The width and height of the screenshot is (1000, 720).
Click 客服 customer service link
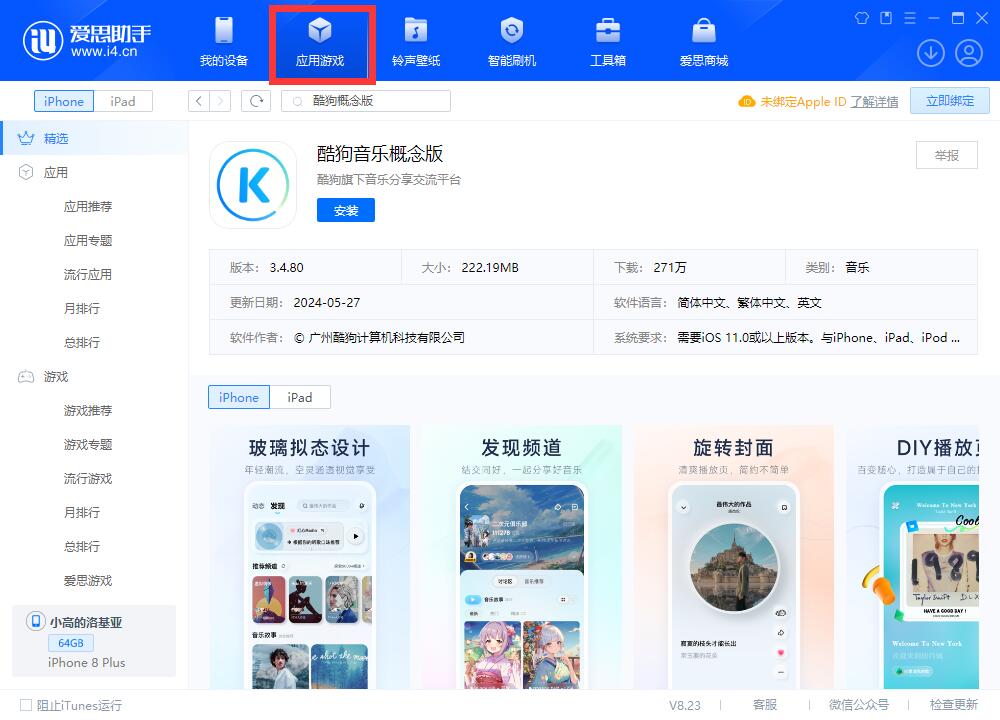[765, 705]
